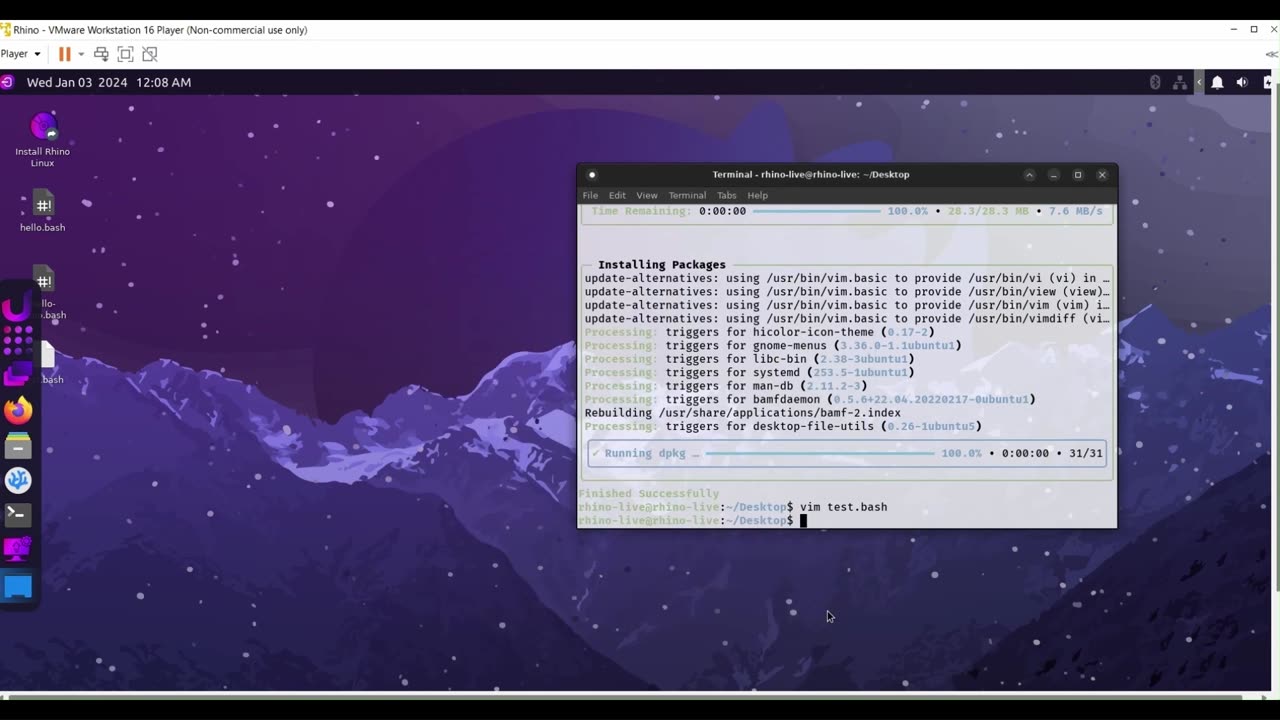Open wired network indicator in the panel
This screenshot has height=720, width=1280.
pos(1180,82)
